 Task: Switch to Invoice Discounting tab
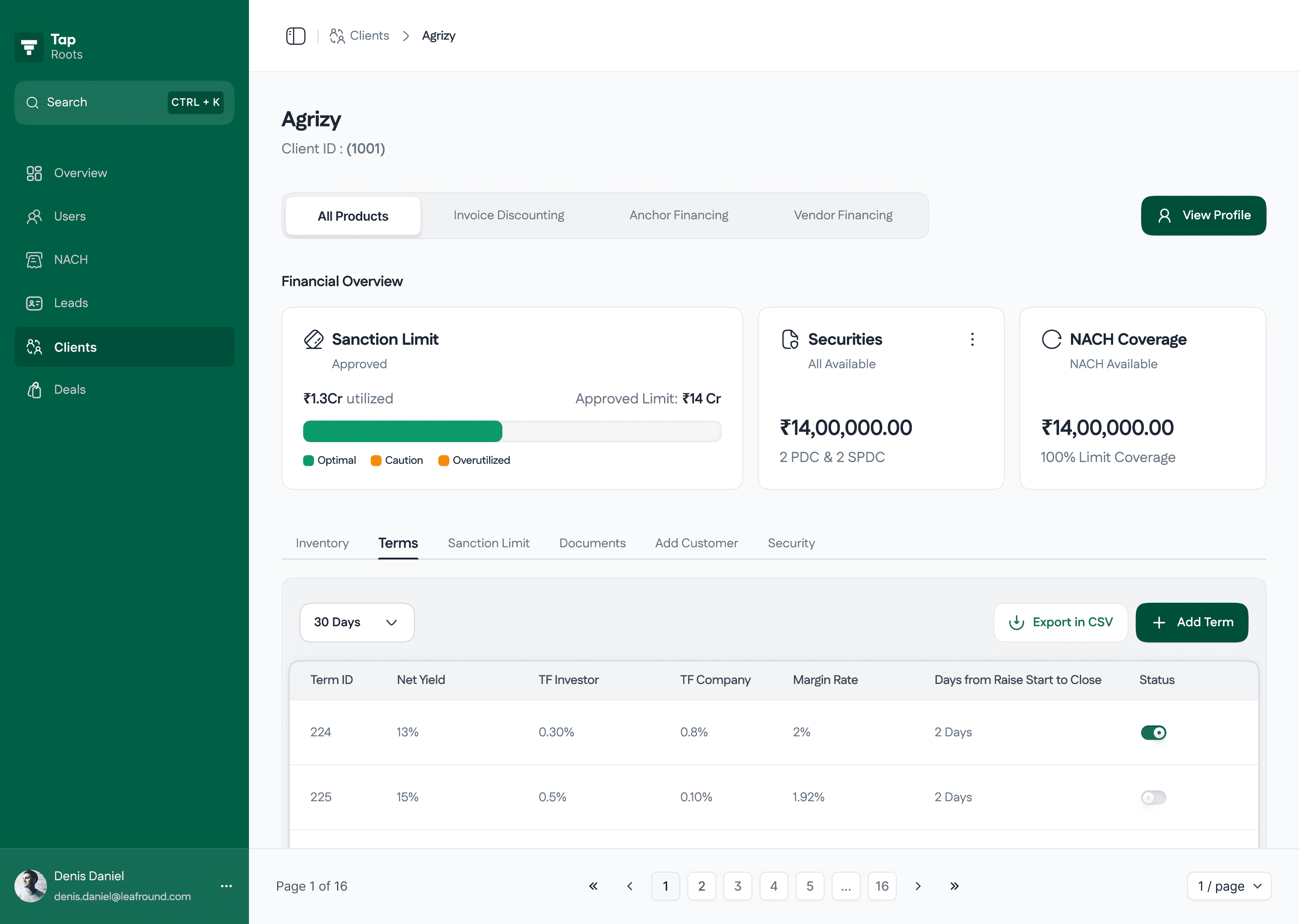pyautogui.click(x=508, y=215)
